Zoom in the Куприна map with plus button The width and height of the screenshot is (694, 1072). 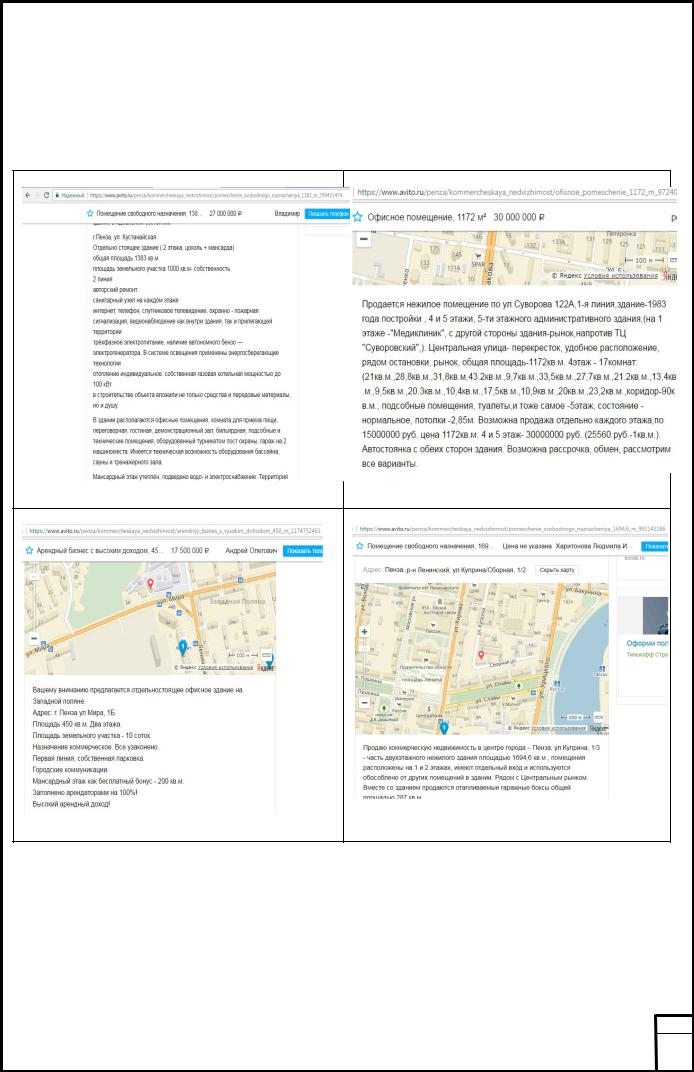pos(365,632)
